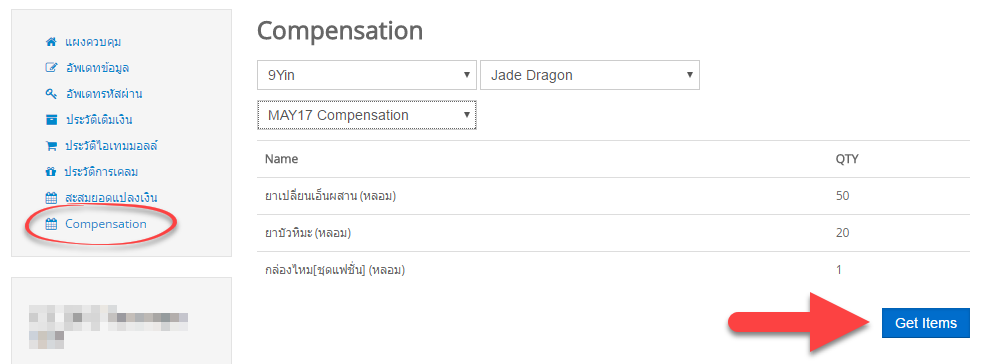
Task: Open the ประวัติไอเทมมอลล์ link
Action: click(111, 146)
